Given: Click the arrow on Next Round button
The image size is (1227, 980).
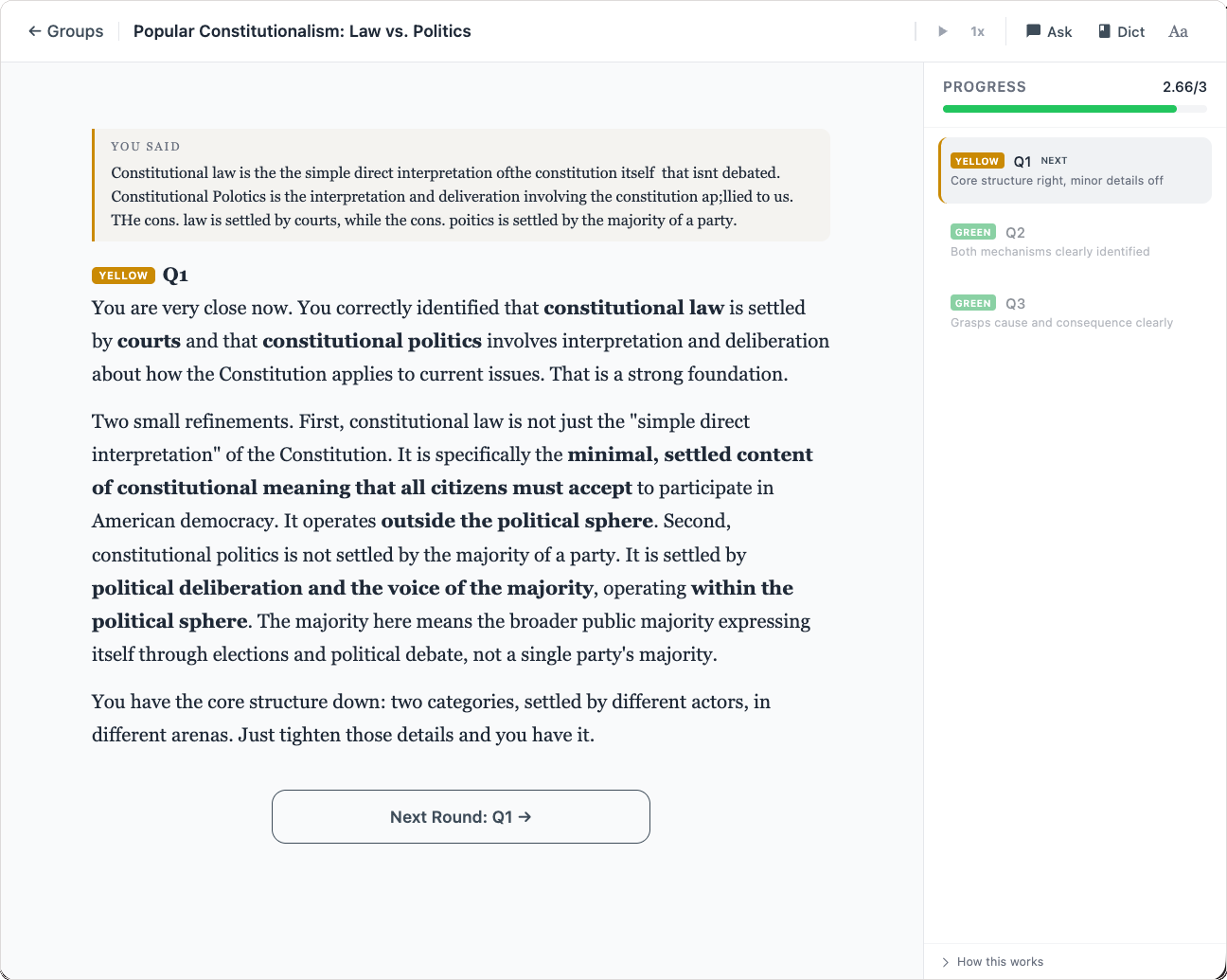Looking at the screenshot, I should 525,816.
